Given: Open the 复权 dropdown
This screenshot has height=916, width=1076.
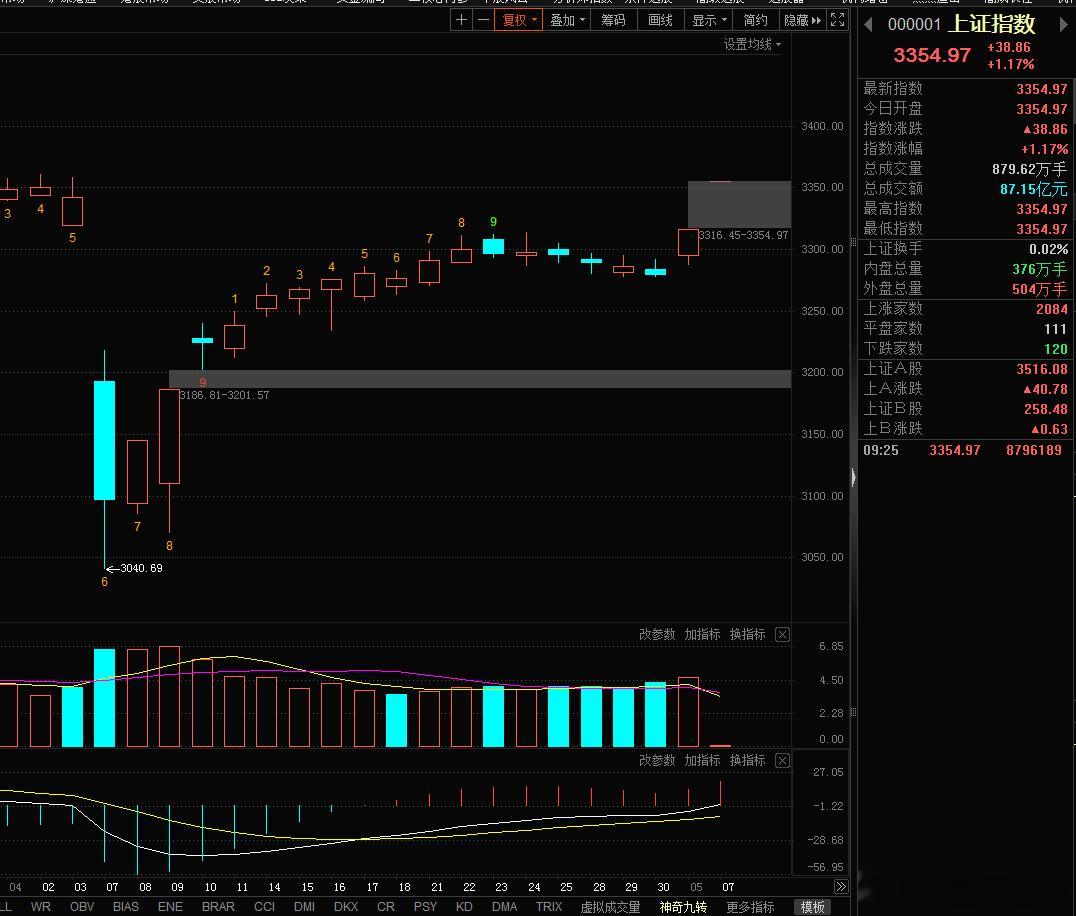Looking at the screenshot, I should pos(519,20).
